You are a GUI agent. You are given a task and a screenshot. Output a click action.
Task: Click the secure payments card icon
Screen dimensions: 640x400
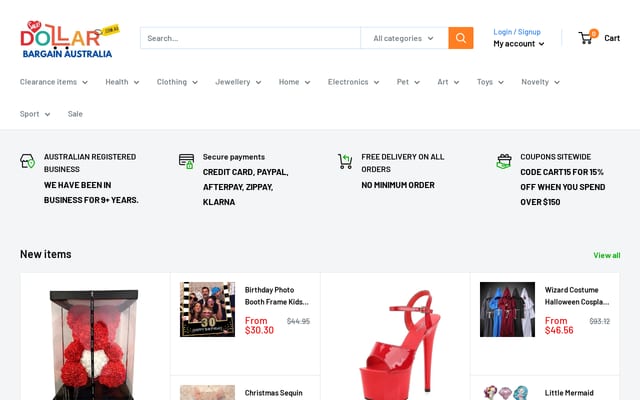pos(186,161)
